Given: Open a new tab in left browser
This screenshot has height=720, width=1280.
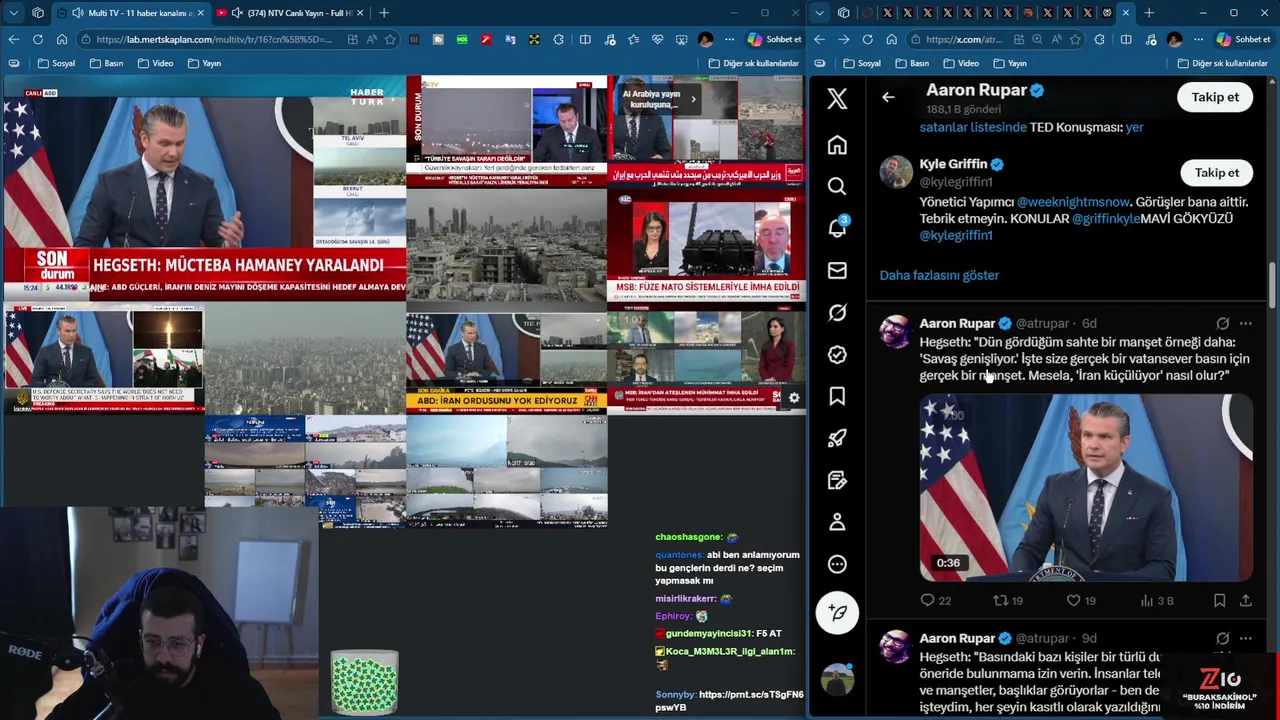Looking at the screenshot, I should tap(384, 13).
